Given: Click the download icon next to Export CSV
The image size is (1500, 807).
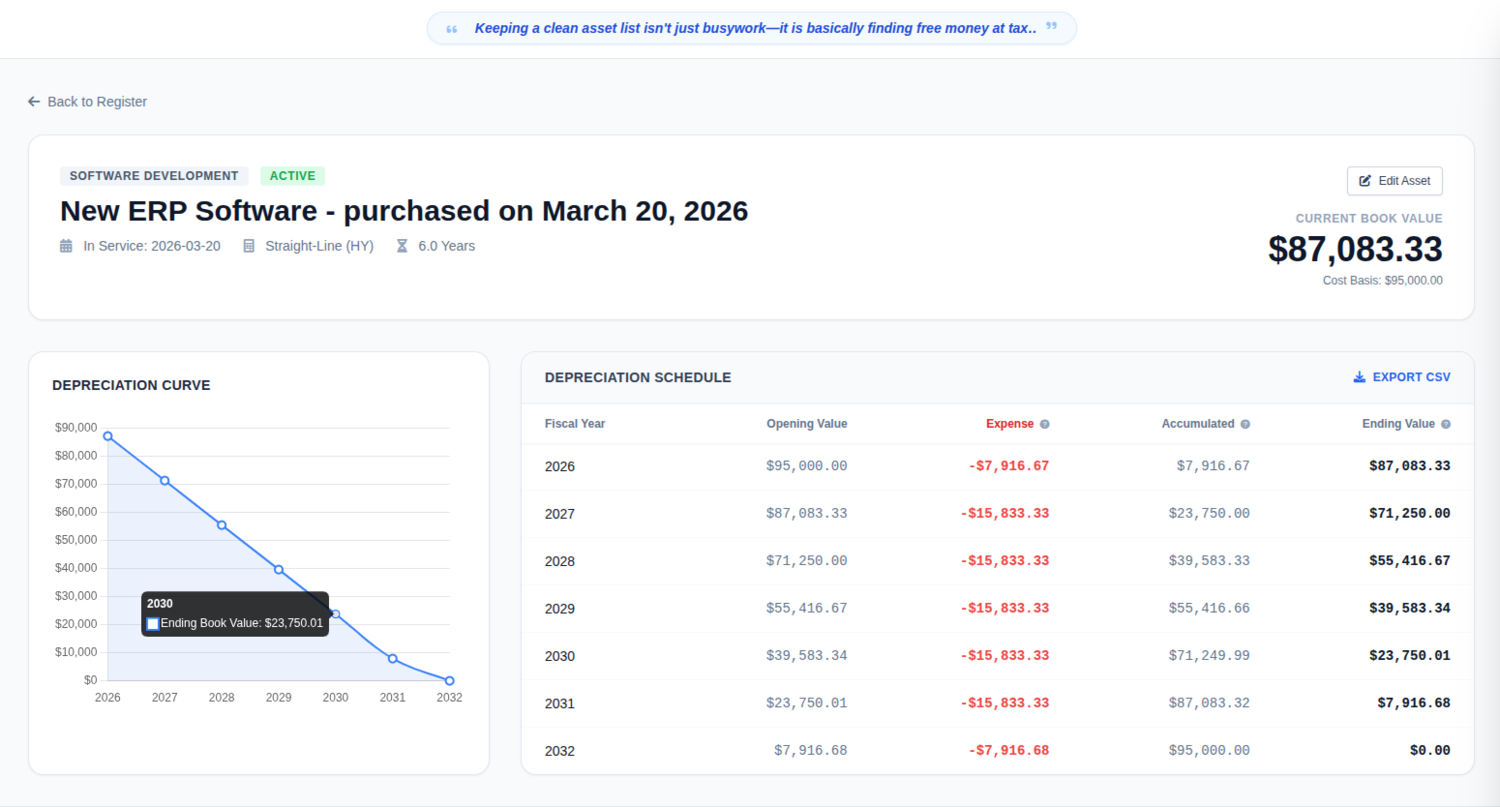Looking at the screenshot, I should [1359, 377].
